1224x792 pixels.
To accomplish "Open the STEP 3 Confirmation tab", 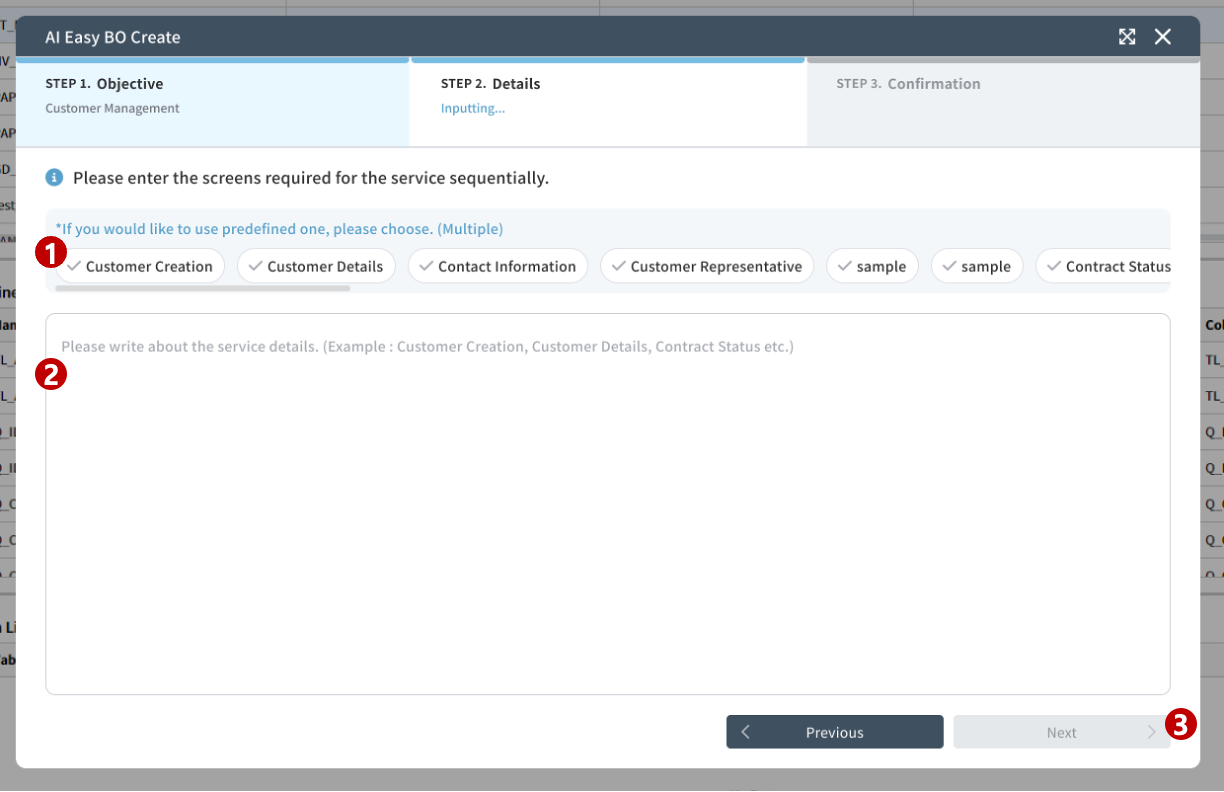I will [x=1003, y=101].
